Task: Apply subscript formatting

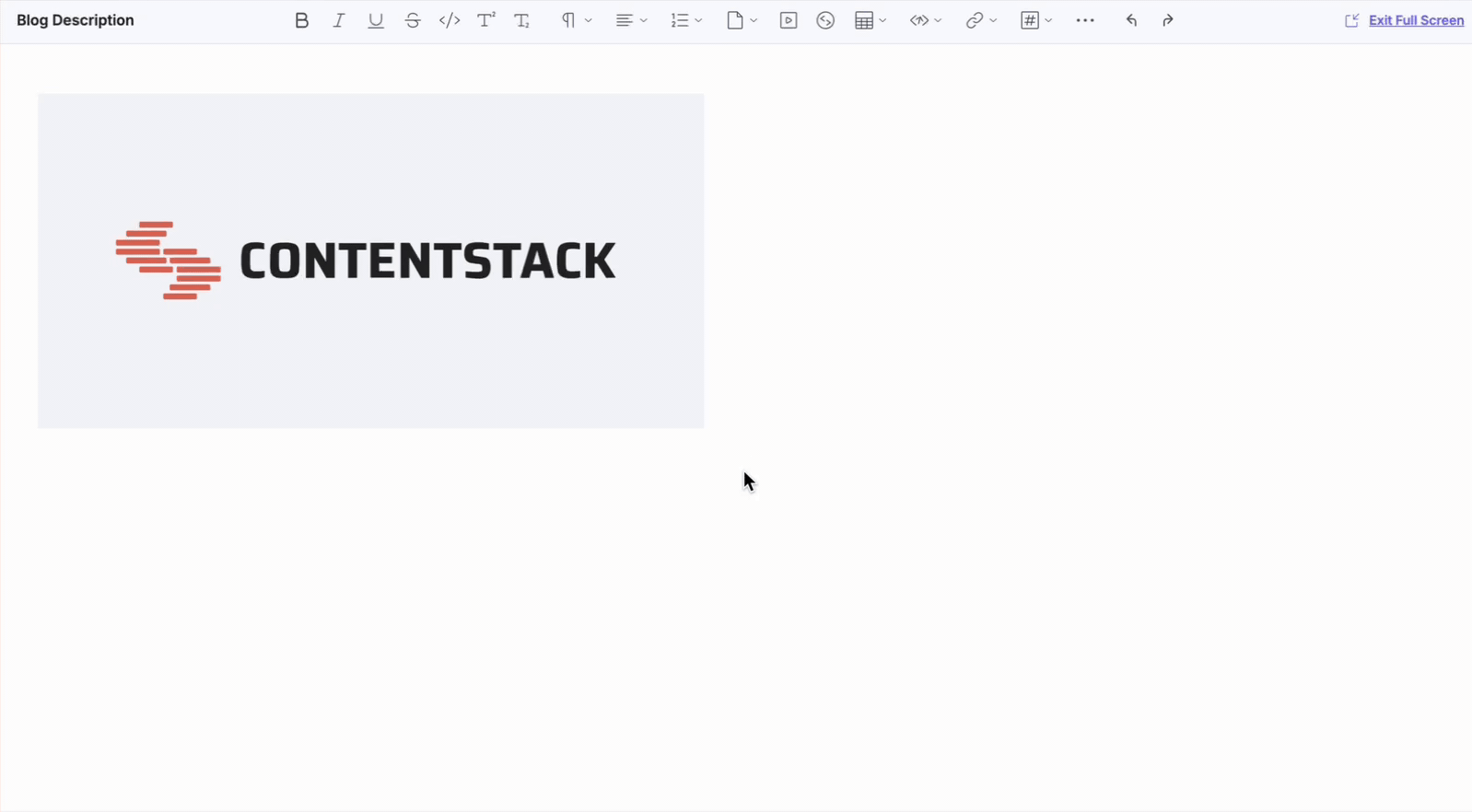Action: [x=522, y=20]
